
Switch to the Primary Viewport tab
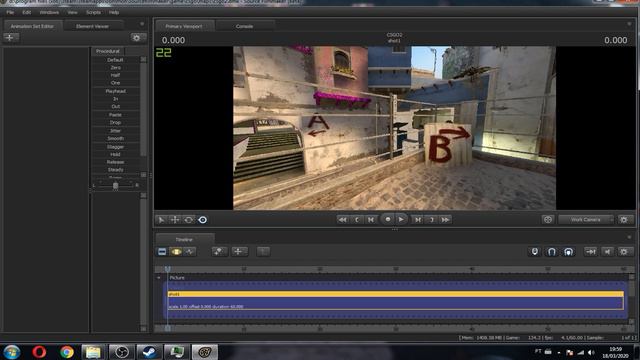point(184,26)
